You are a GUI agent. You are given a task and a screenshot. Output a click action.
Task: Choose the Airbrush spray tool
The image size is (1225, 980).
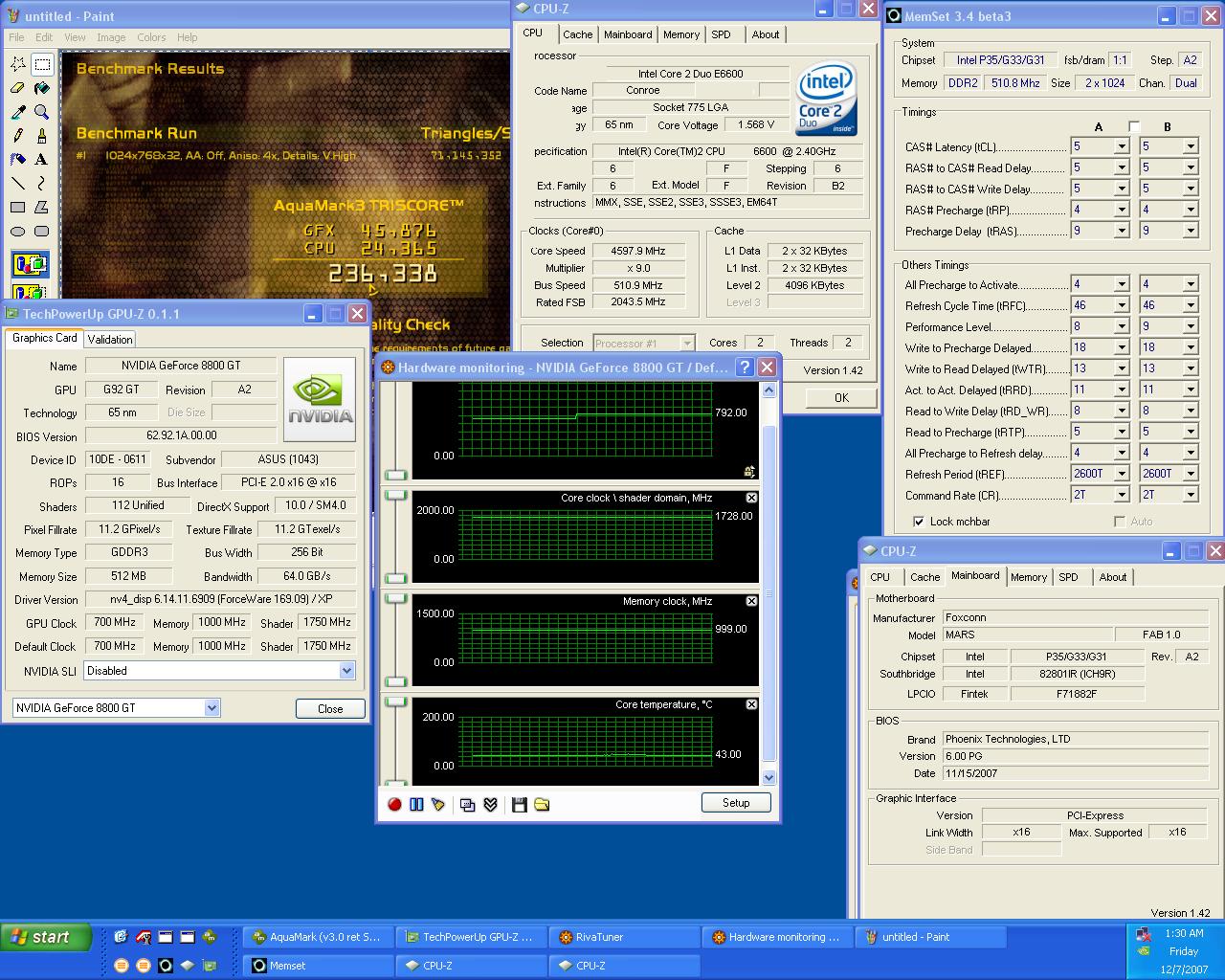click(18, 160)
